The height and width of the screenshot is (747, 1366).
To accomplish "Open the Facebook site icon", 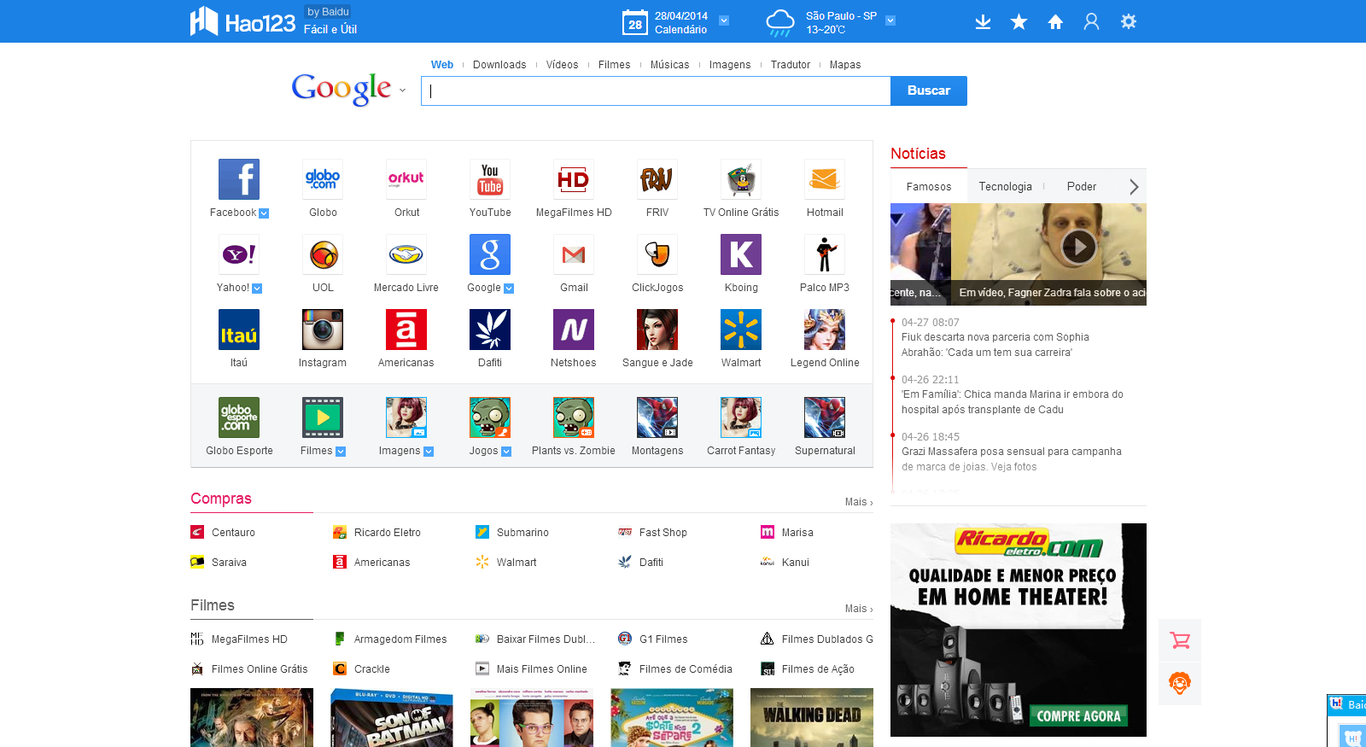I will 239,179.
